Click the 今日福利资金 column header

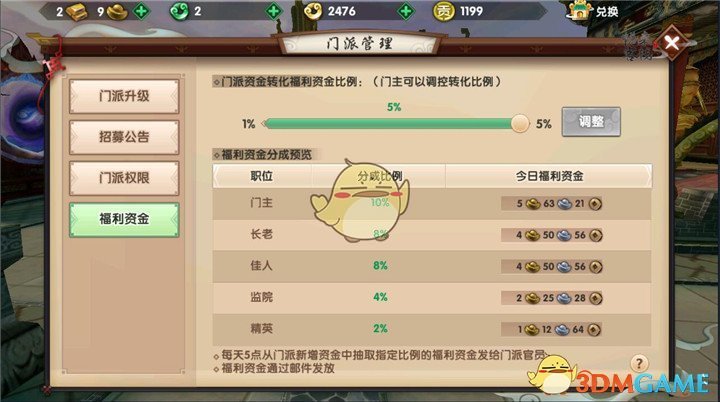pos(549,176)
